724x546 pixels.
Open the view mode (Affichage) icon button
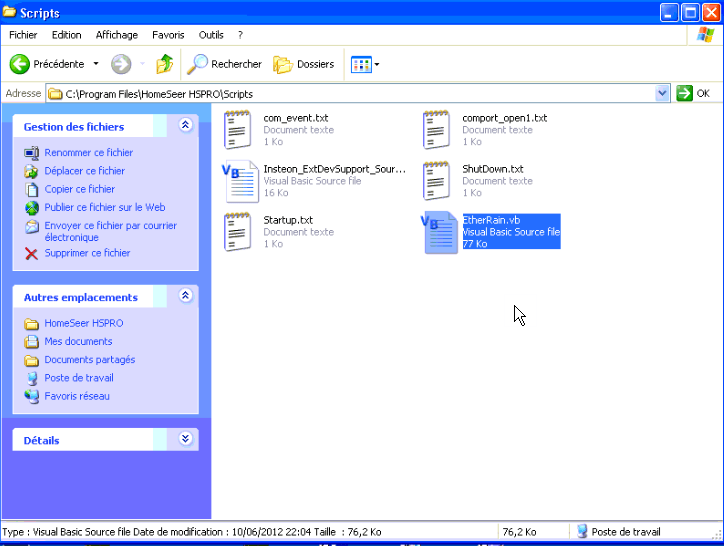click(361, 65)
